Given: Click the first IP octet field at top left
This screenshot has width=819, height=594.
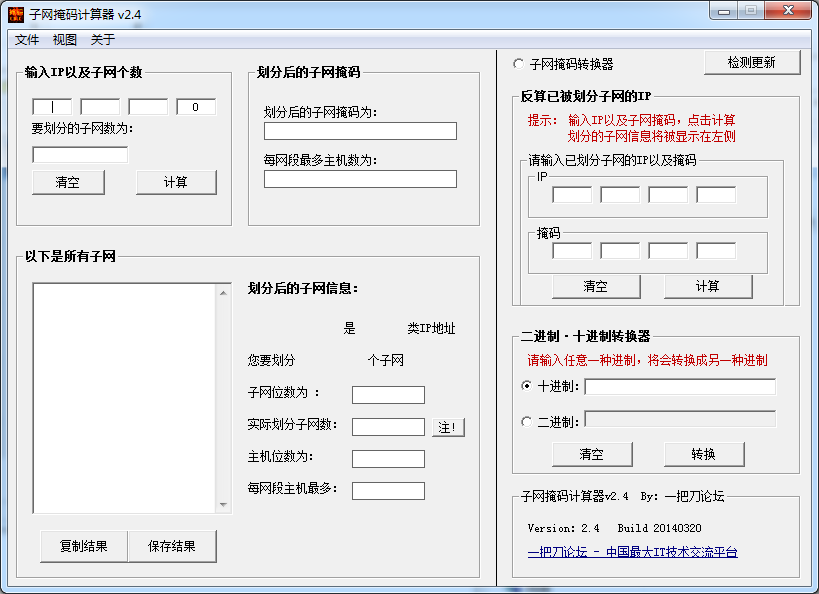Looking at the screenshot, I should coord(52,107).
